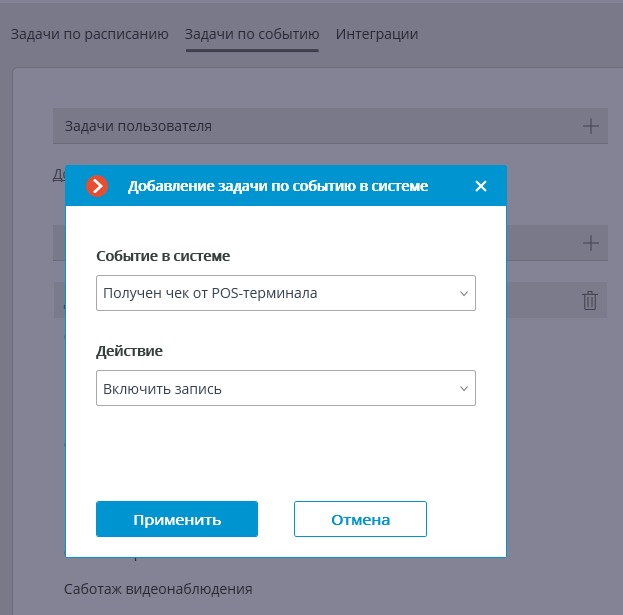This screenshot has height=615, width=623.
Task: Select the Задачи по событию tab
Action: [252, 34]
